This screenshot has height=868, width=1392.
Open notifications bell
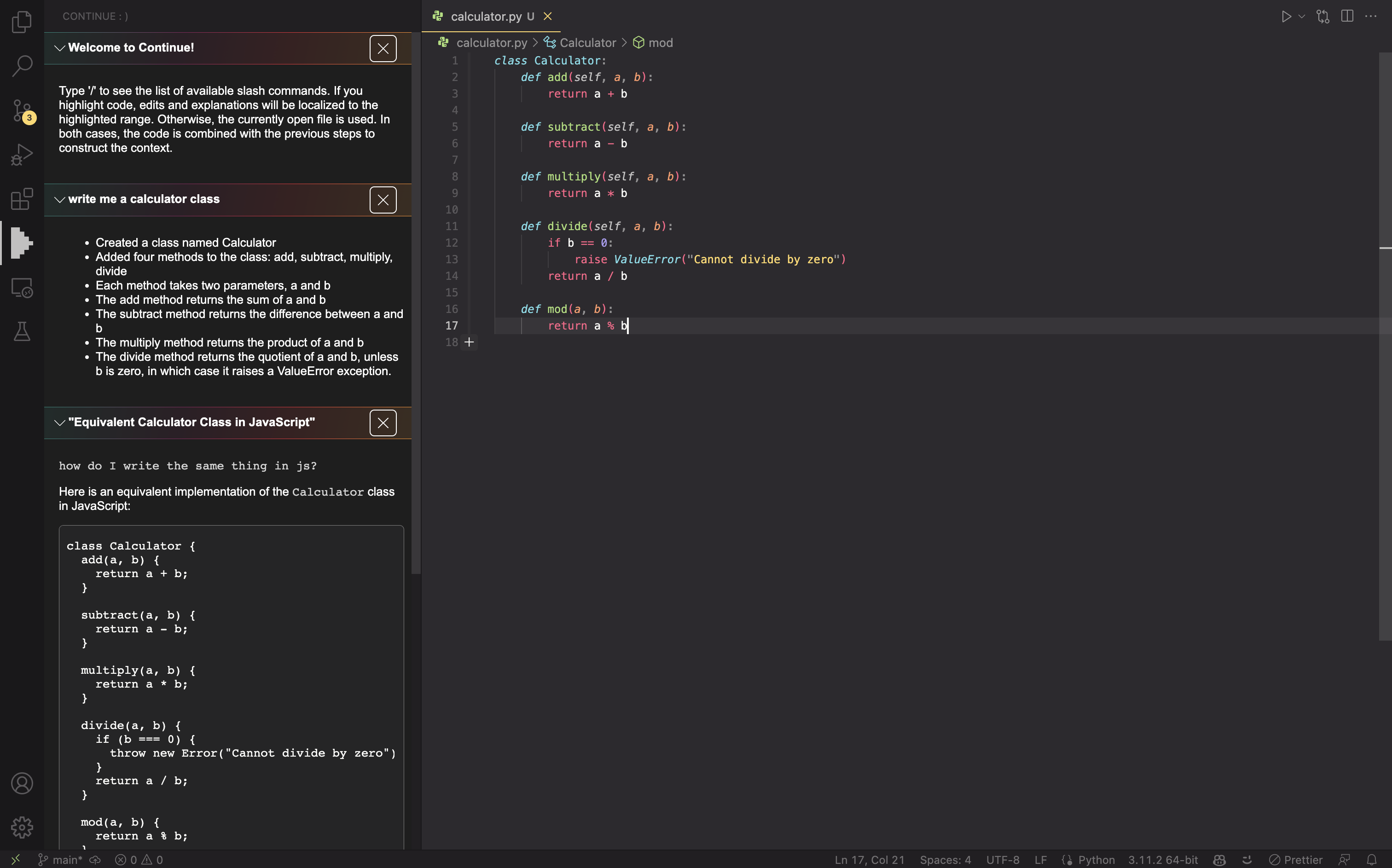tap(1371, 859)
